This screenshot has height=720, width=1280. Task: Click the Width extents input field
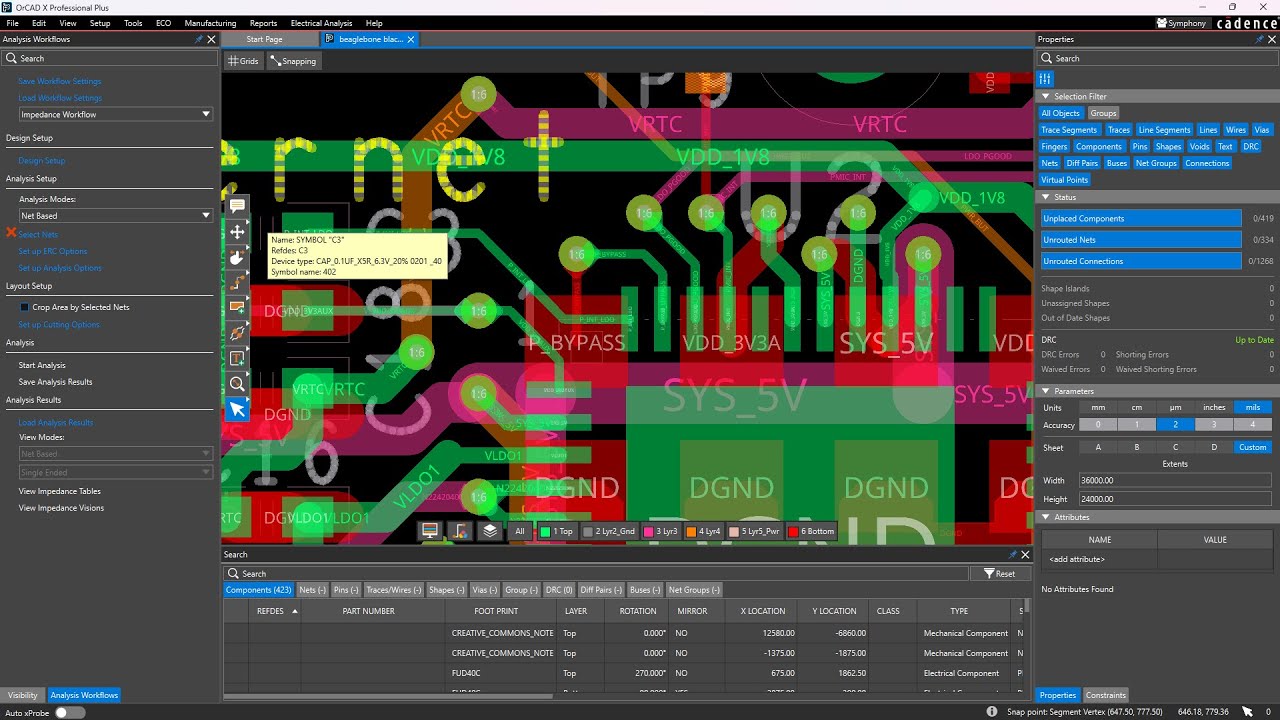click(x=1174, y=481)
